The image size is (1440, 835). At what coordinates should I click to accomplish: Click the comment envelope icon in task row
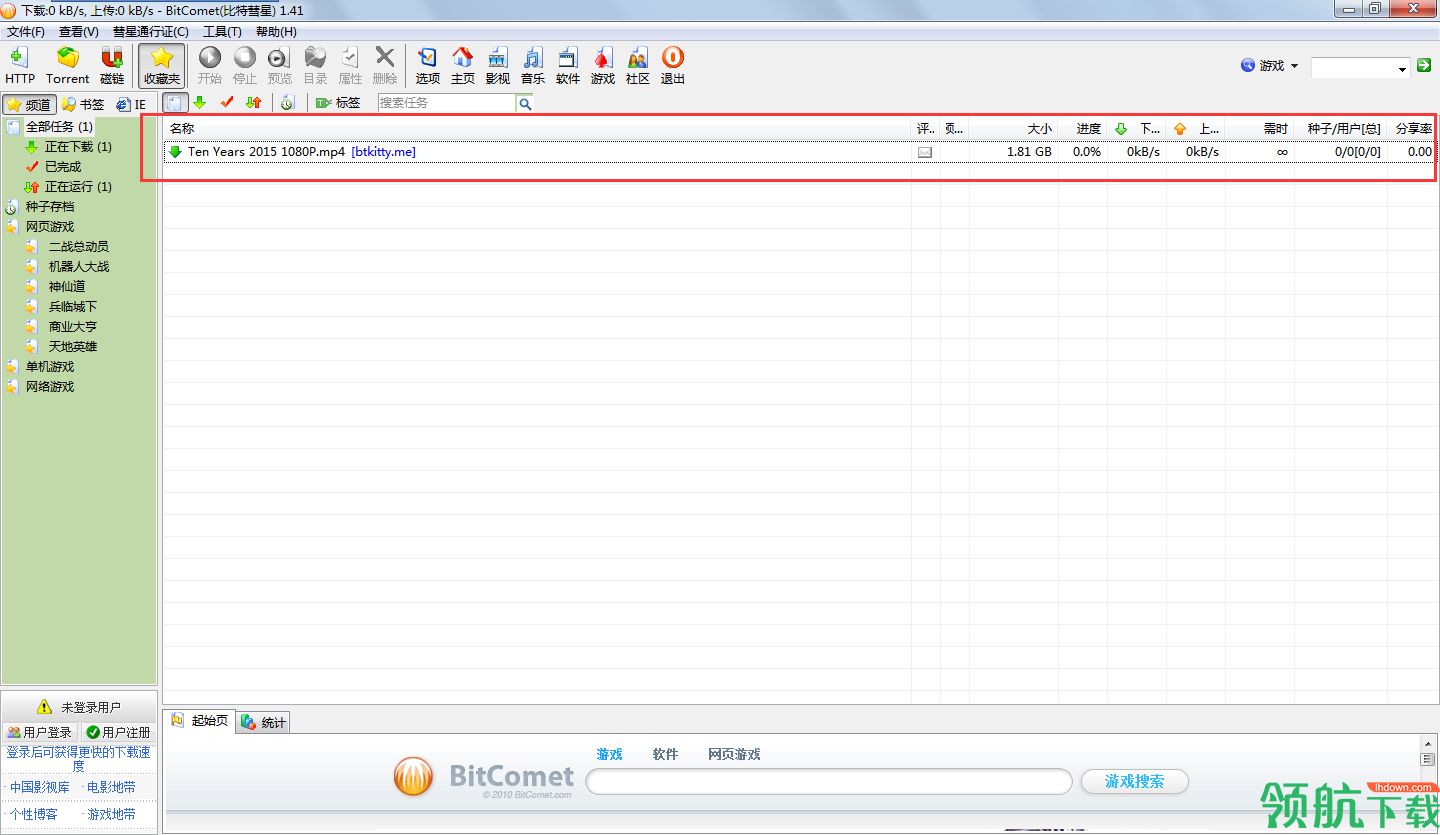(x=925, y=153)
